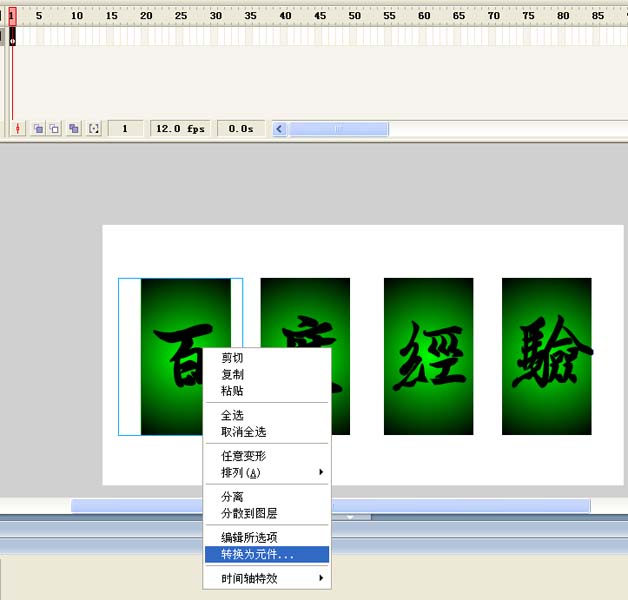Choose 剪切 in the context menu

click(x=232, y=358)
